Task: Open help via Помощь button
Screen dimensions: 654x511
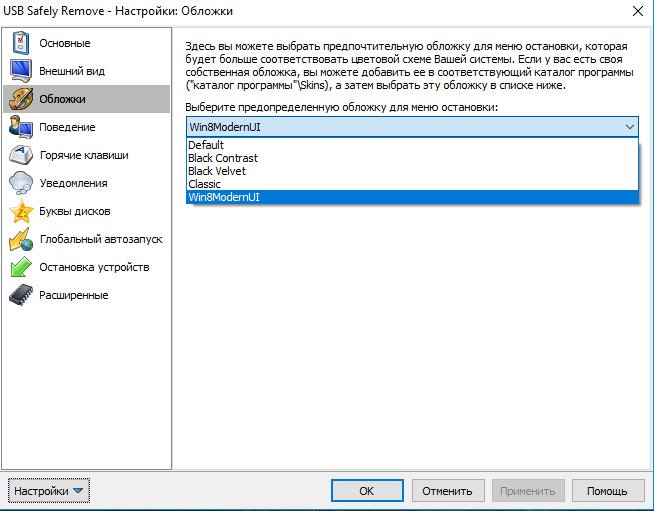Action: click(608, 491)
